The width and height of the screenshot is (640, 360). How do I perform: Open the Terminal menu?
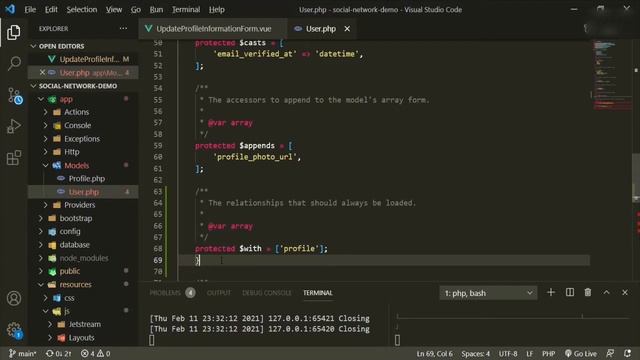pyautogui.click(x=186, y=9)
